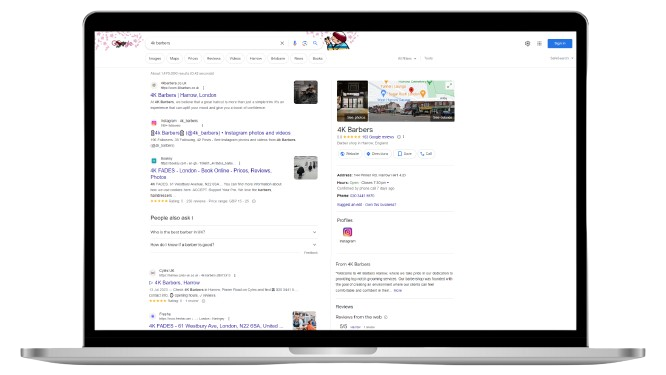Expand the second People also ask question
Viewport: 666px width, 375px height.
click(x=234, y=245)
